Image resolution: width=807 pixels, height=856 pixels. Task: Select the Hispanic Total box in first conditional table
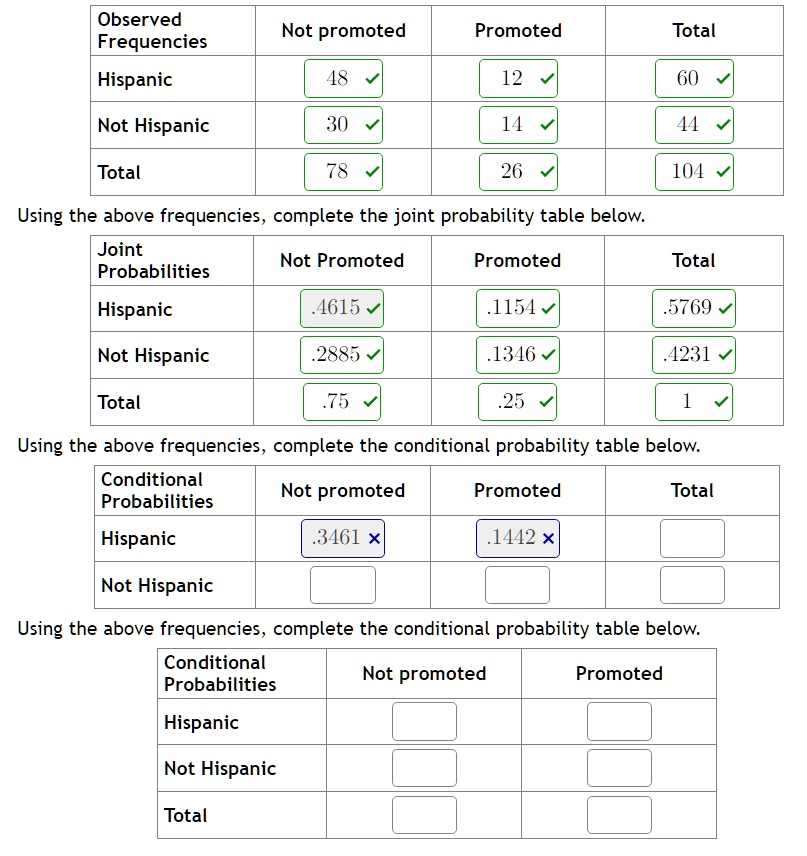692,538
